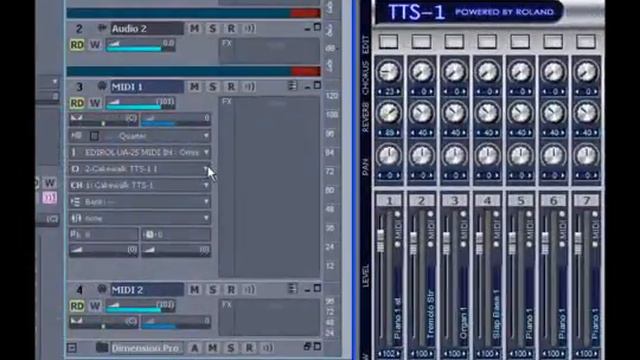Open TTS-1 part 1 edit button
The image size is (640, 360).
coord(389,42)
